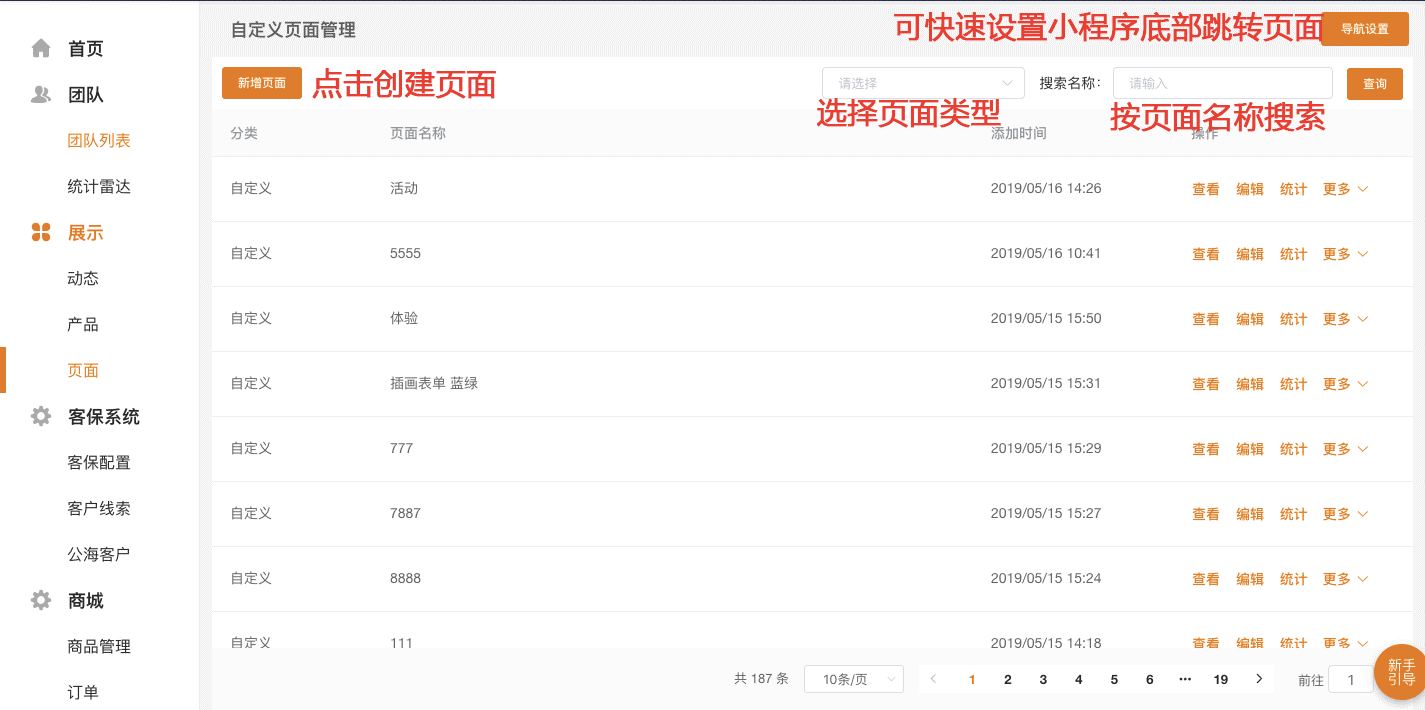Open 团队列表 in the sidebar
The width and height of the screenshot is (1425, 710).
99,141
